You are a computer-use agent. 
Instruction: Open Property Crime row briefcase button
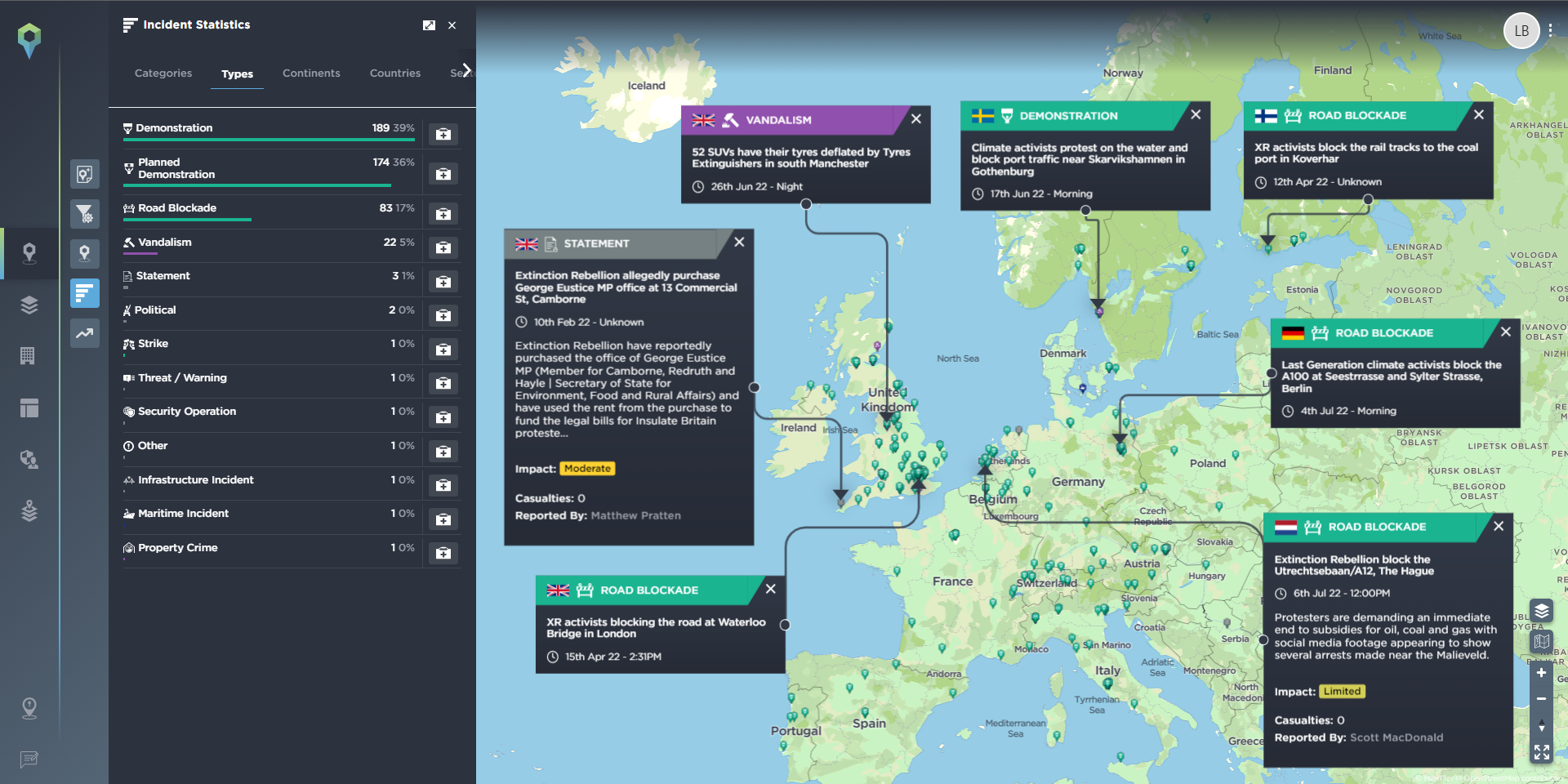pyautogui.click(x=443, y=553)
